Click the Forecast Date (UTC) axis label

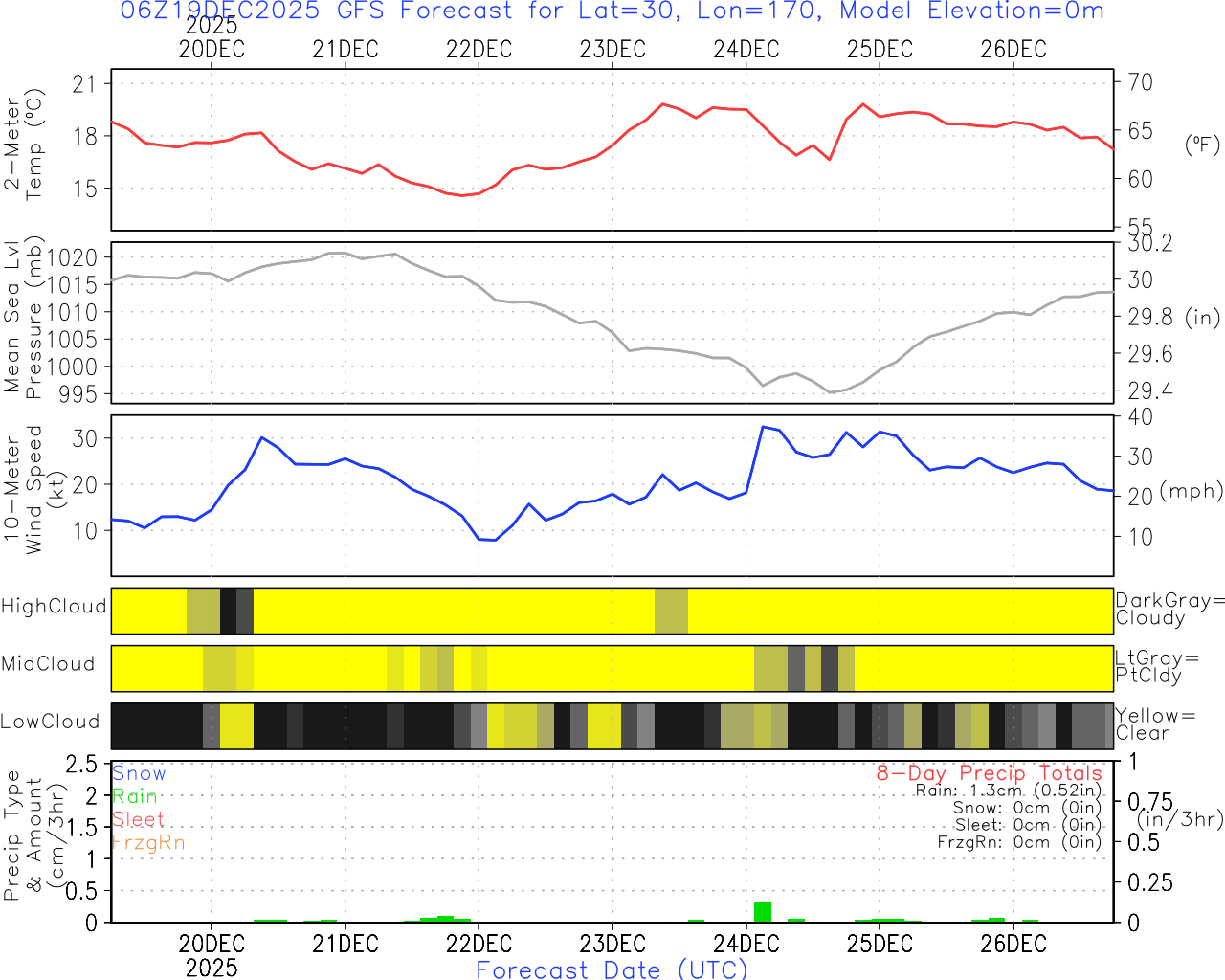[x=612, y=969]
